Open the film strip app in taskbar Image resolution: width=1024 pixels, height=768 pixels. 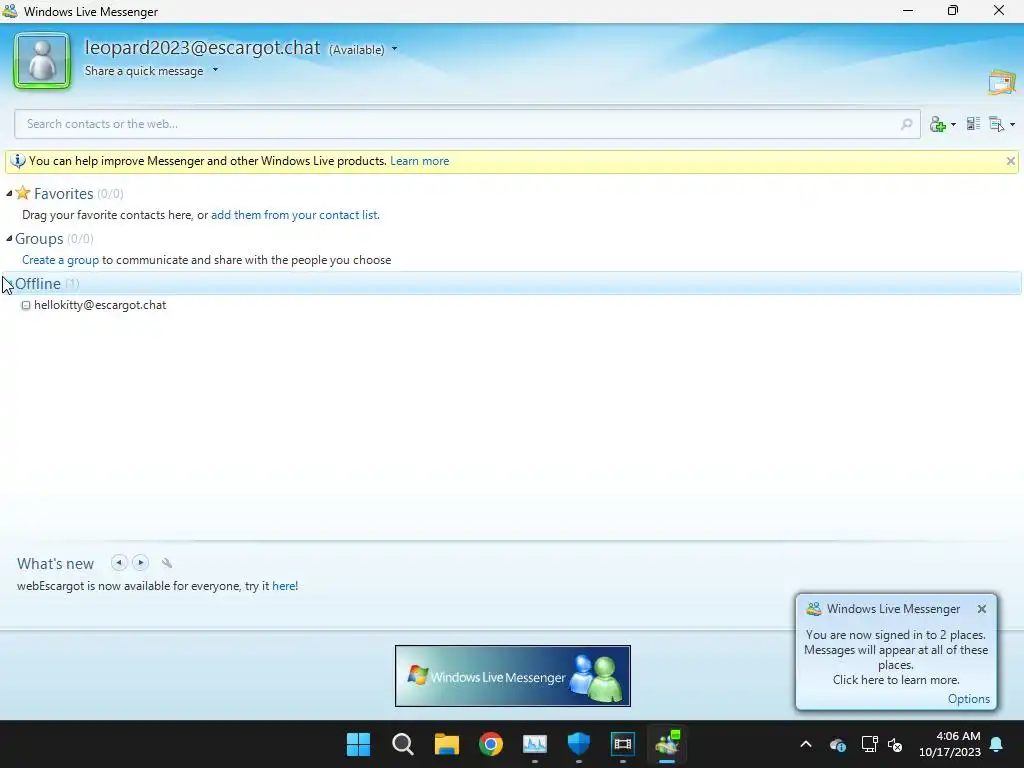pyautogui.click(x=623, y=744)
